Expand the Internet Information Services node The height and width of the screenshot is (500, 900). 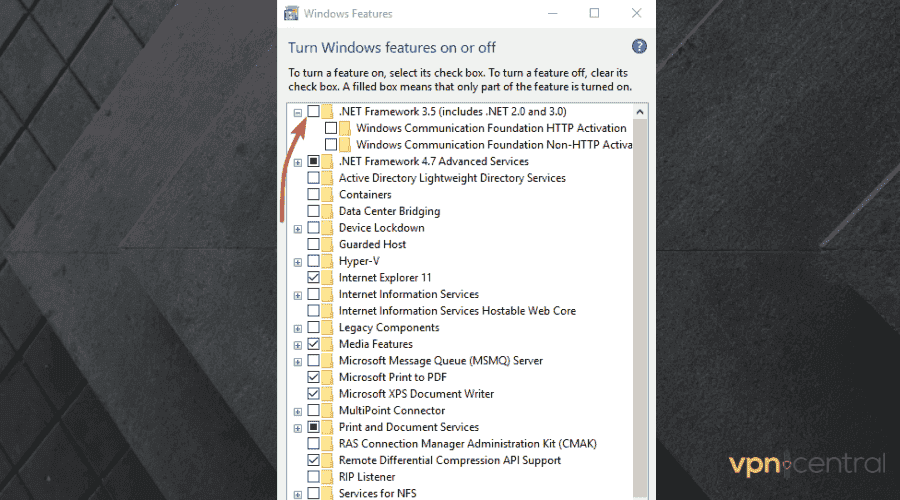click(x=297, y=296)
